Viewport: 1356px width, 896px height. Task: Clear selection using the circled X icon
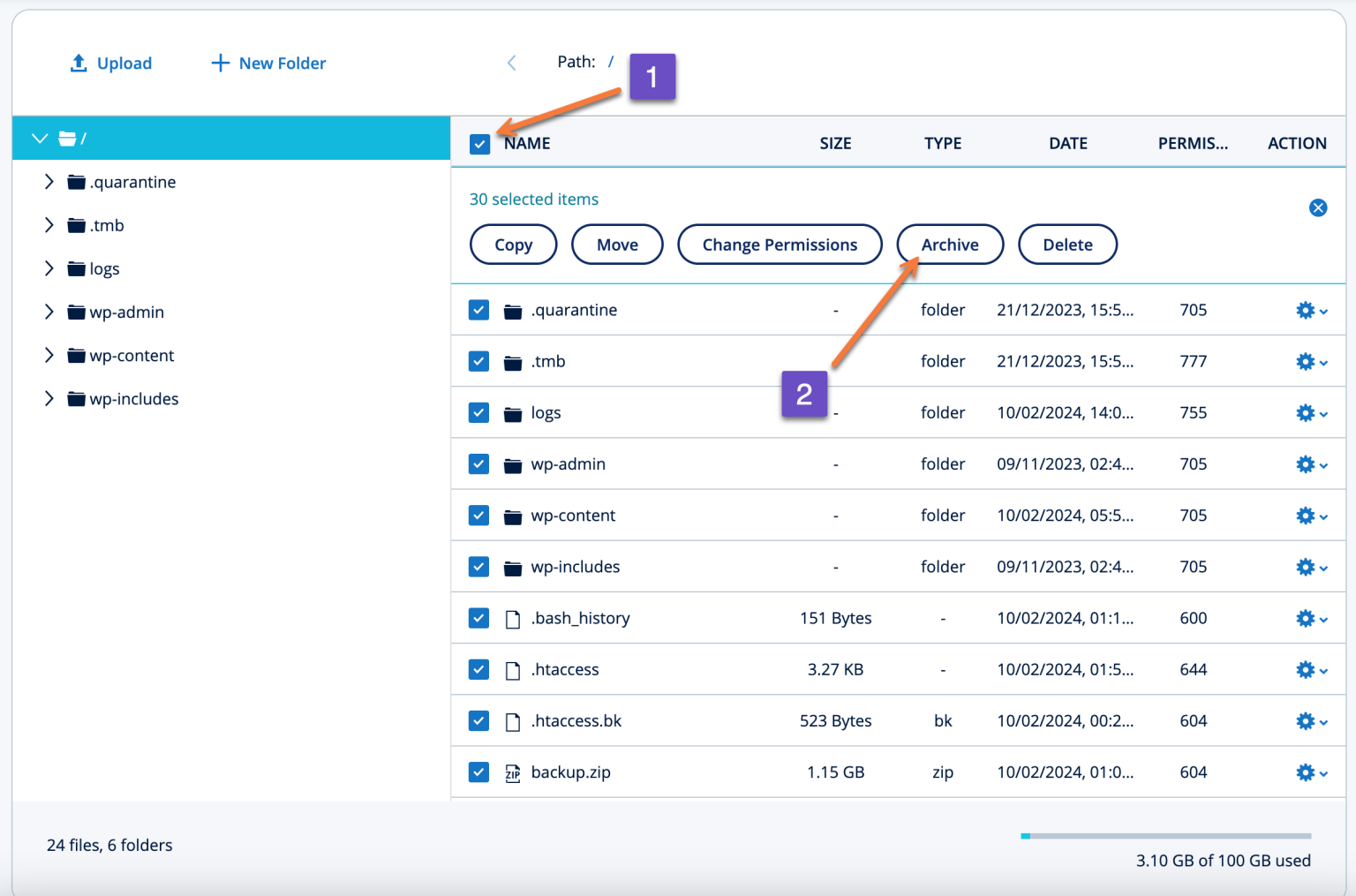1318,207
